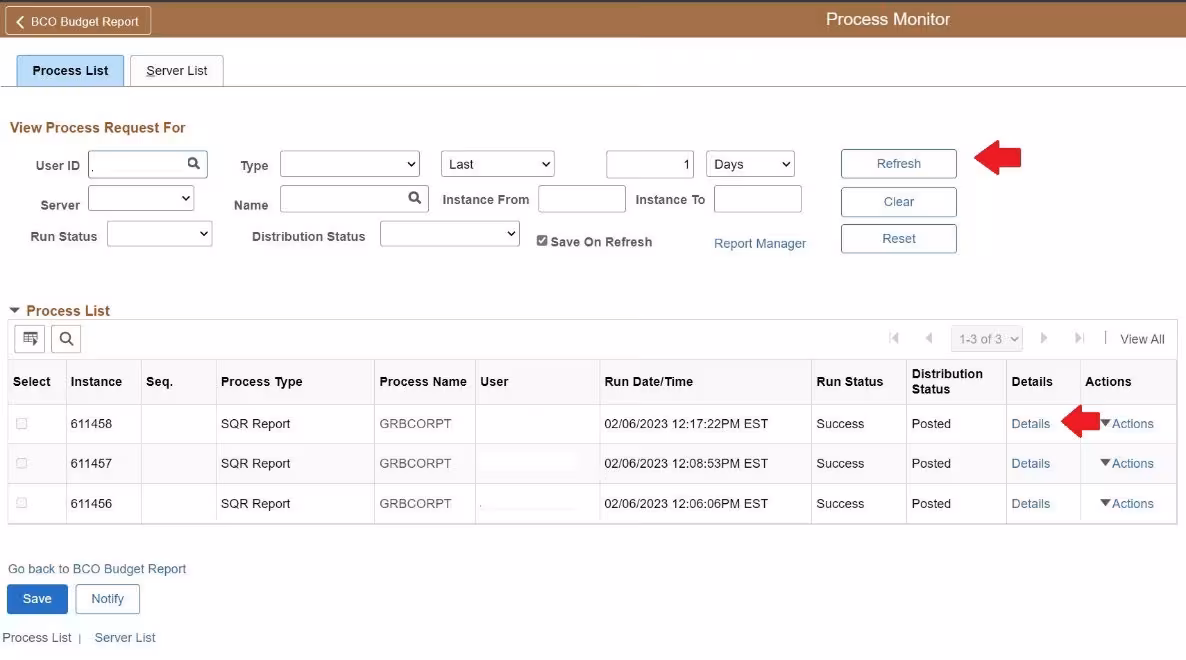Viewport: 1186px width, 660px height.
Task: Open User ID lookup magnifier icon
Action: tap(194, 163)
